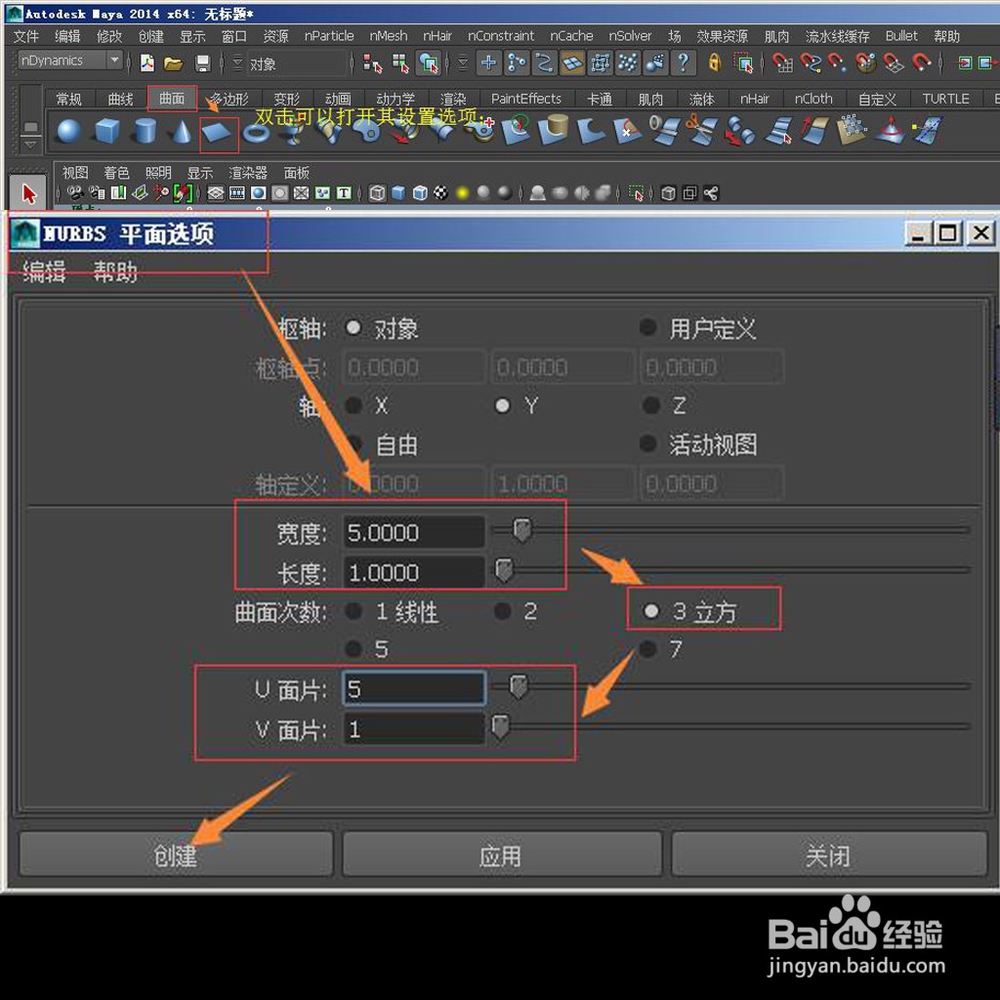Click the film gate icon in panel toolbar
The width and height of the screenshot is (1000, 1000).
point(237,193)
